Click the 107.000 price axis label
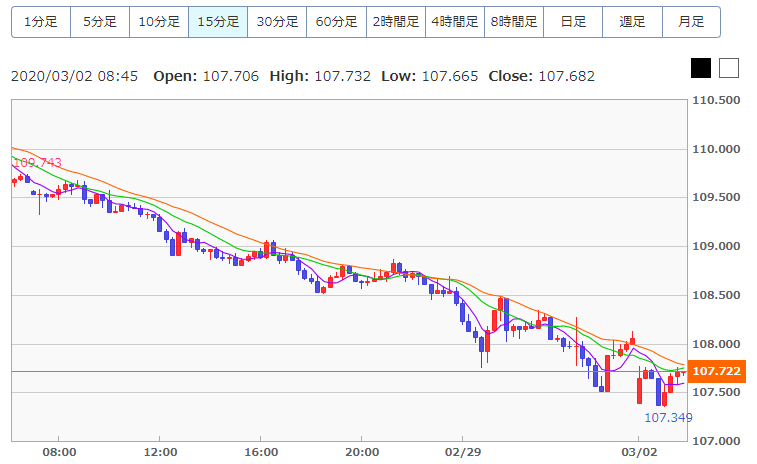 point(716,441)
